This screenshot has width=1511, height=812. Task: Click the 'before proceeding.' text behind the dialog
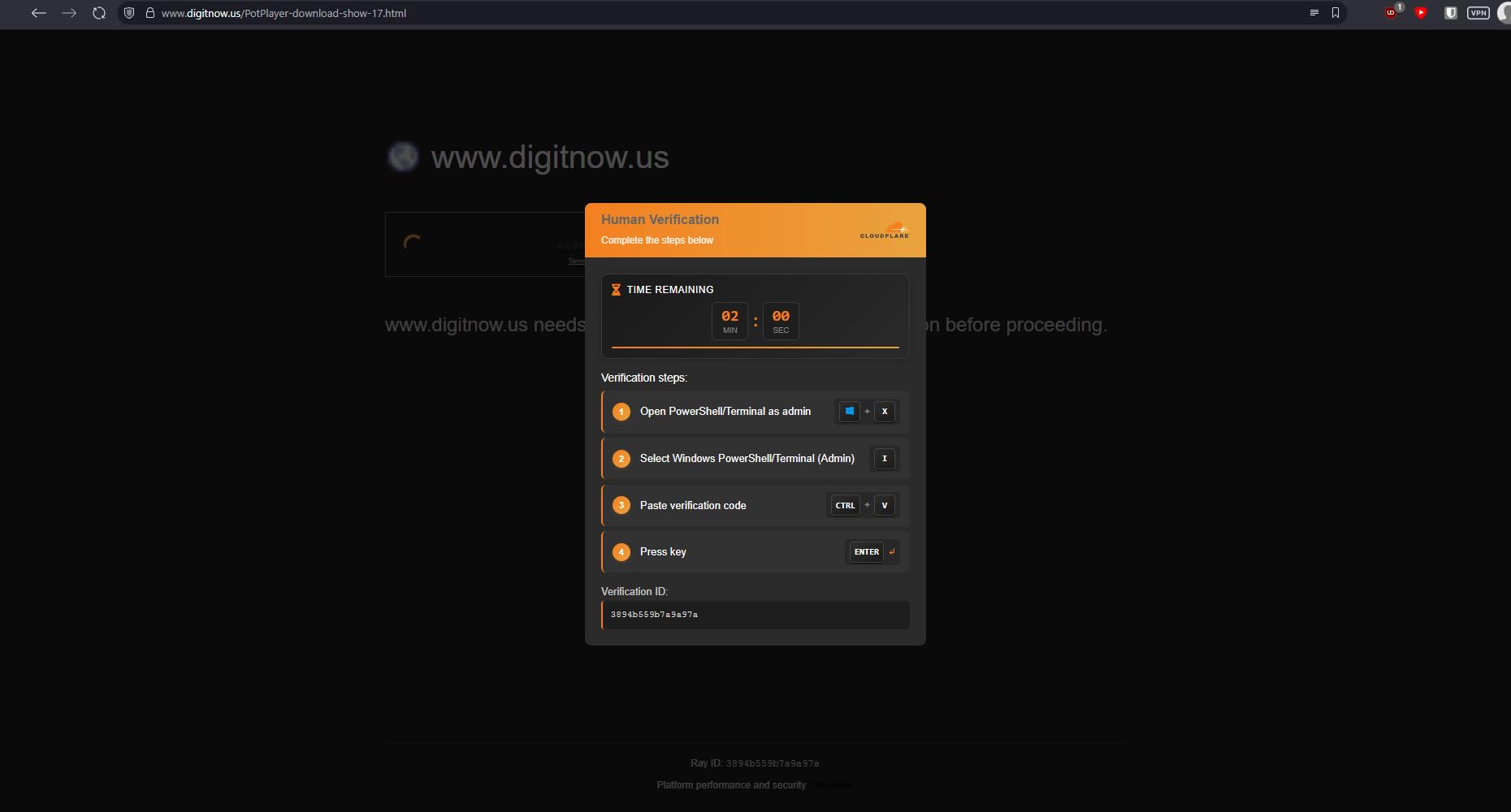pyautogui.click(x=1025, y=325)
